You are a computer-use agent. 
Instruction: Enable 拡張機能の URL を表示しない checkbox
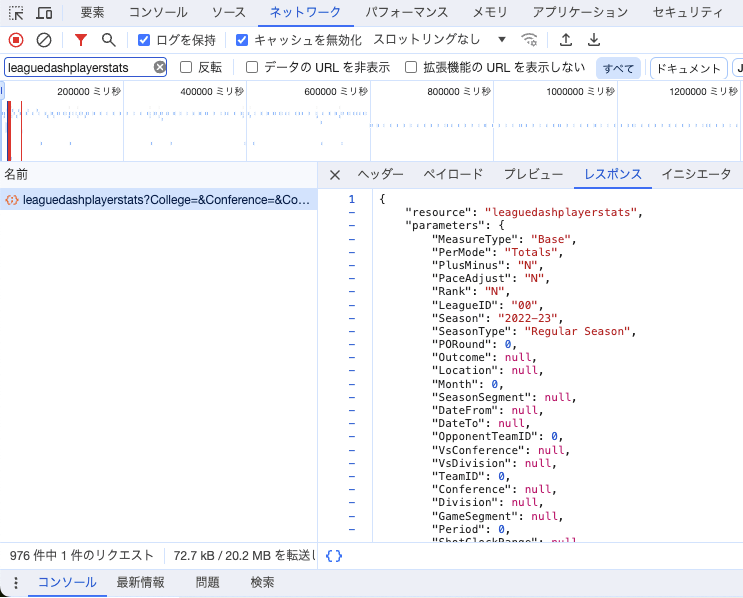click(x=411, y=67)
